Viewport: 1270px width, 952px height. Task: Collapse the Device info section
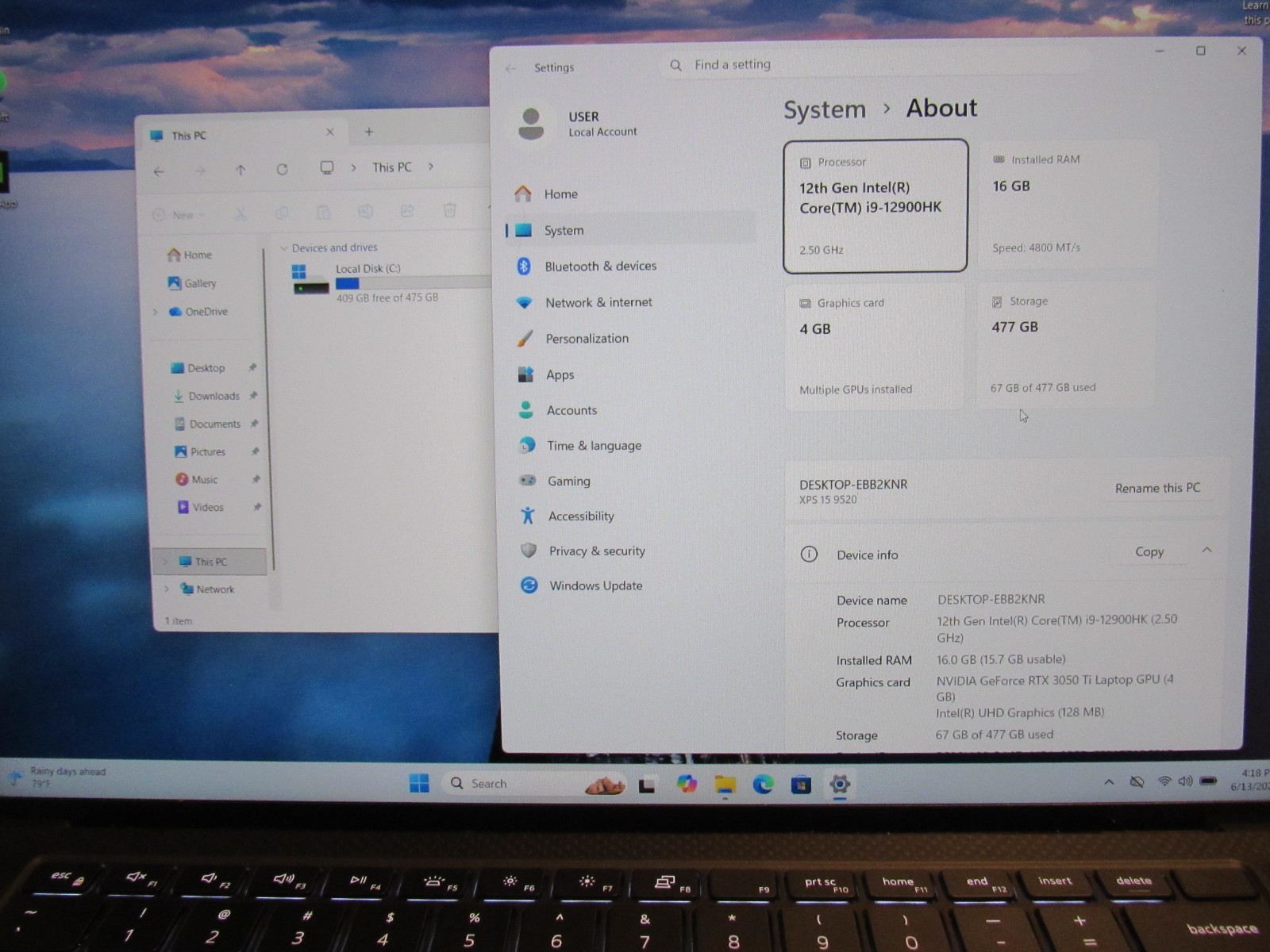click(1206, 550)
